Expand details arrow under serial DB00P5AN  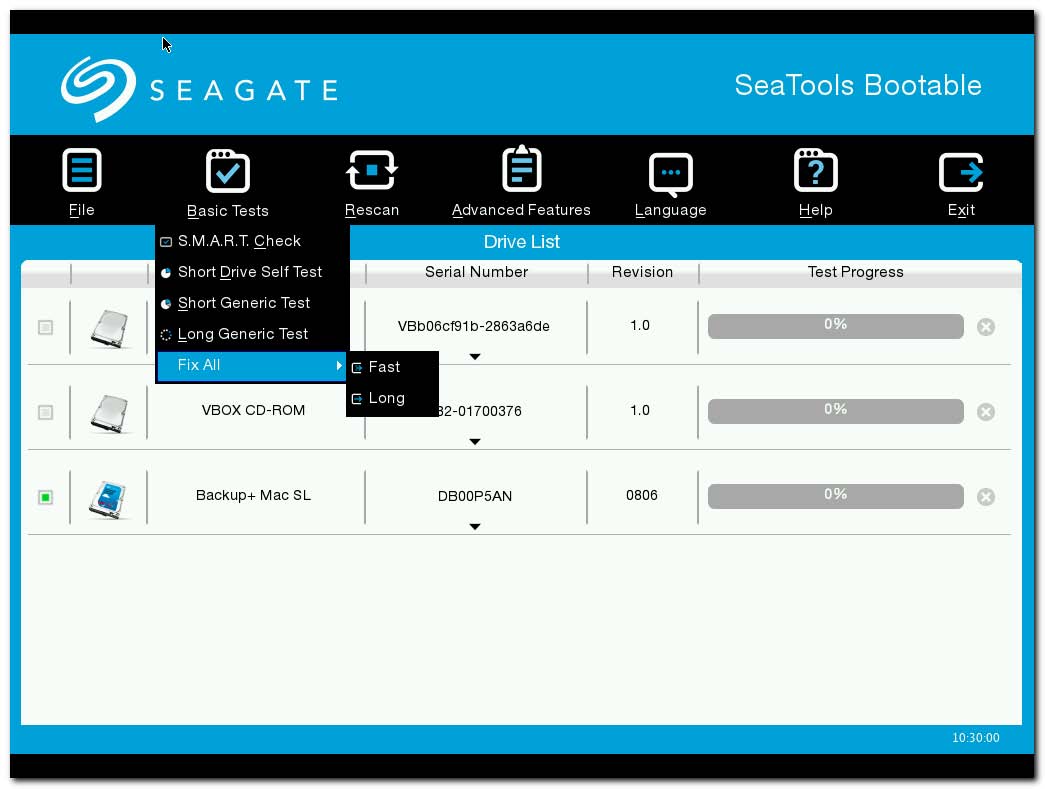pyautogui.click(x=475, y=526)
